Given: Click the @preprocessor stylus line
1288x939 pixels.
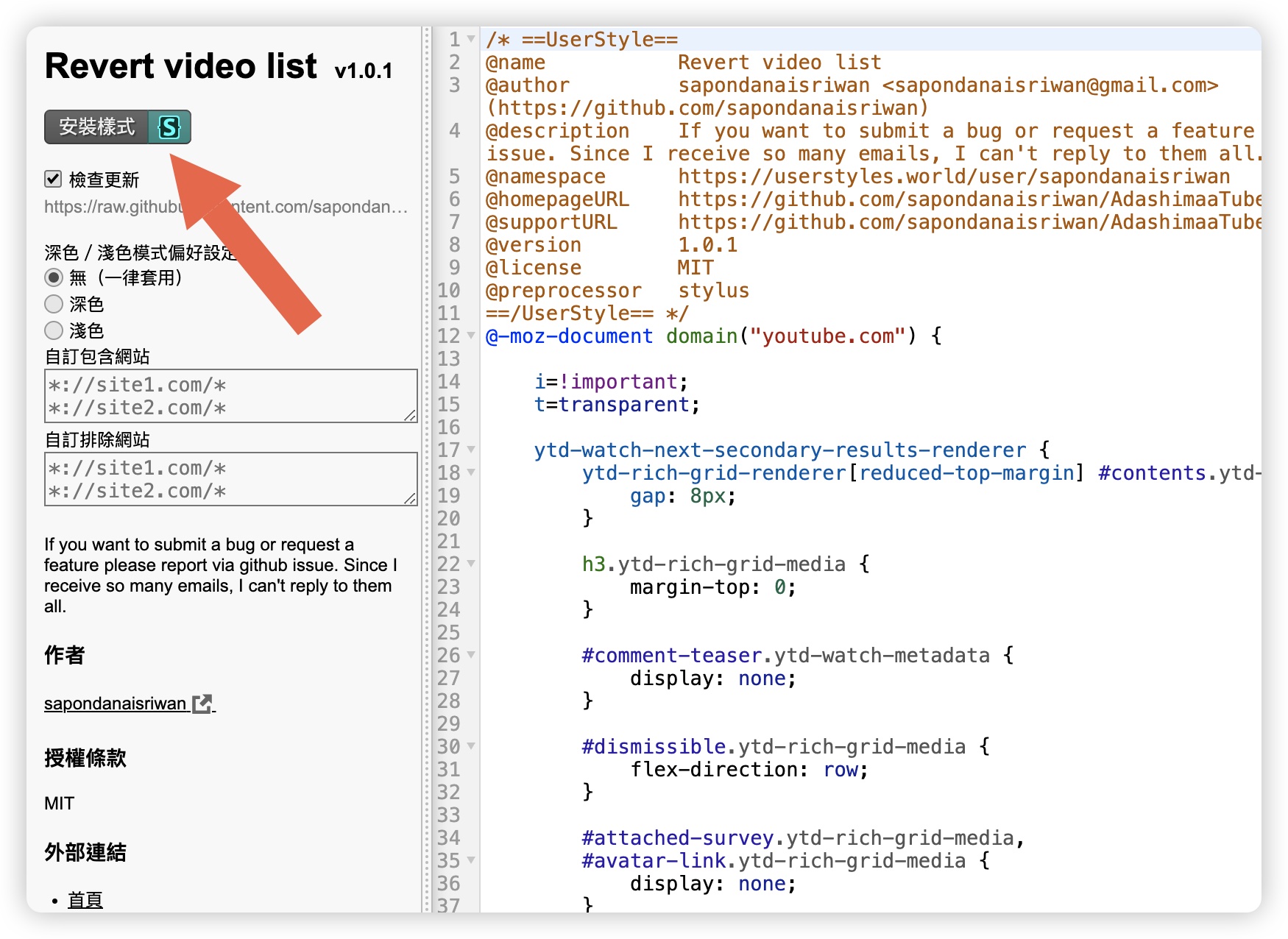Looking at the screenshot, I should point(617,291).
